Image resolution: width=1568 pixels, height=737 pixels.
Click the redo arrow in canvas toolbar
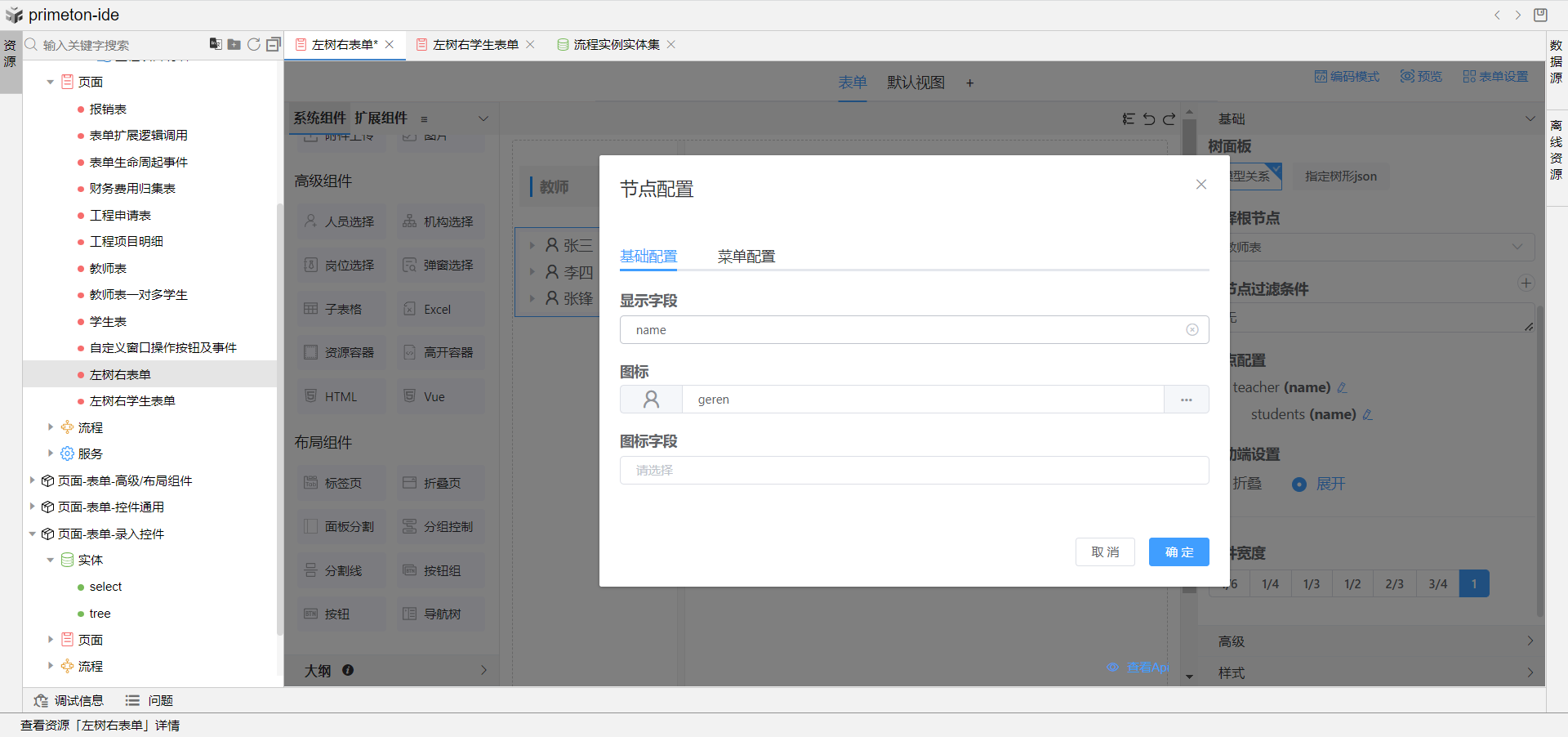[1169, 119]
